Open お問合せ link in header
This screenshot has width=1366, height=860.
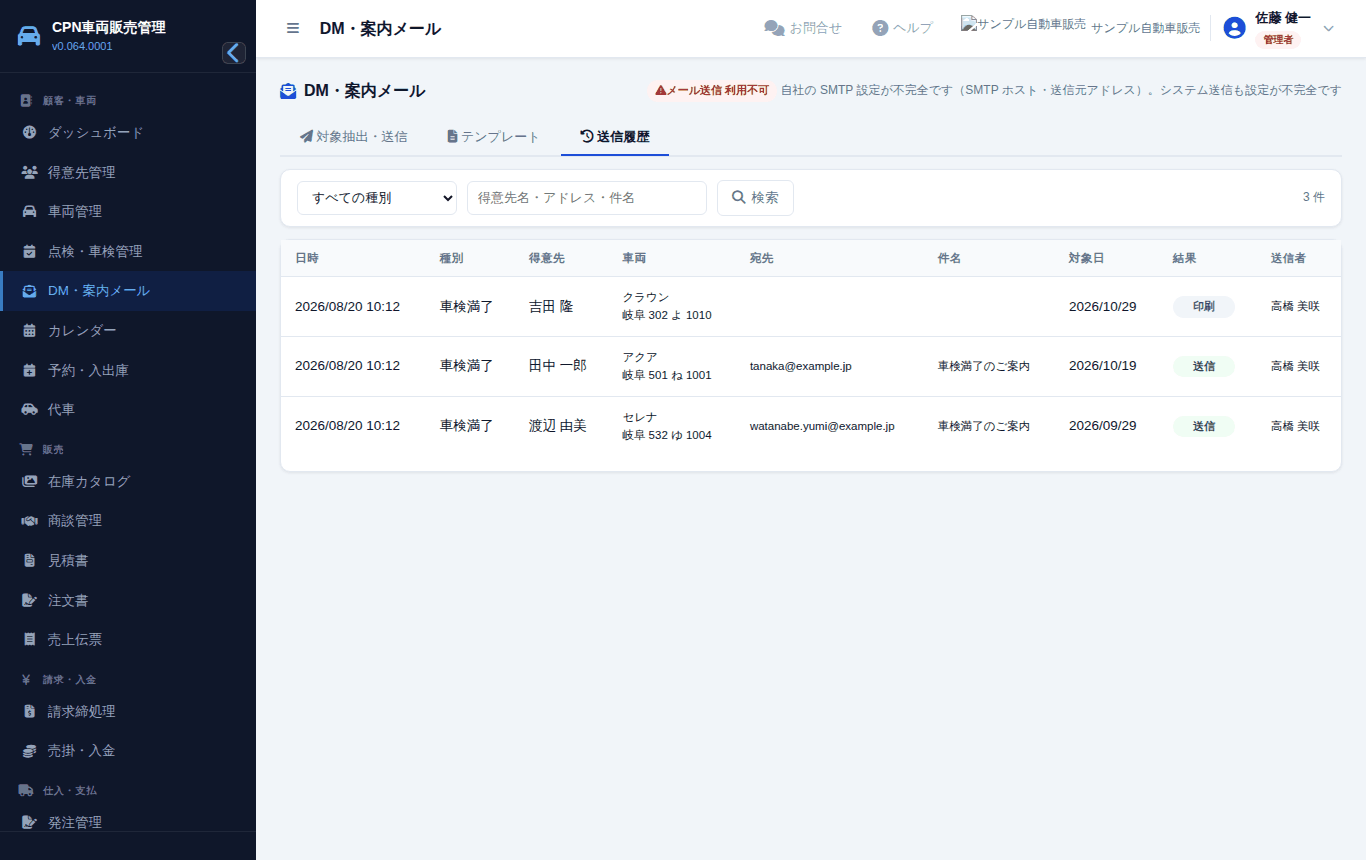pyautogui.click(x=803, y=28)
